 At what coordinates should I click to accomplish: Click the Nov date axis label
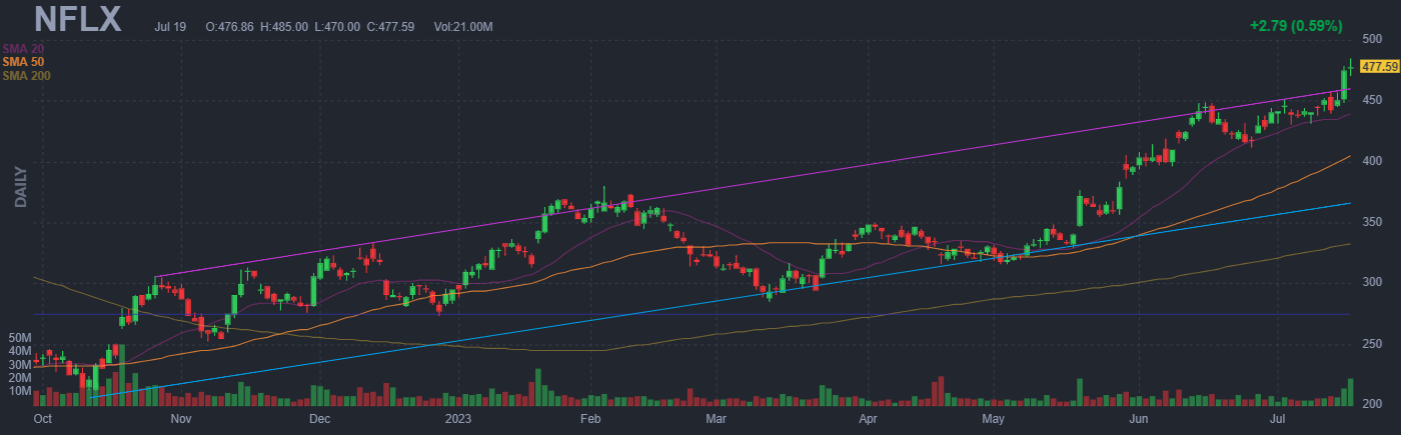click(181, 421)
